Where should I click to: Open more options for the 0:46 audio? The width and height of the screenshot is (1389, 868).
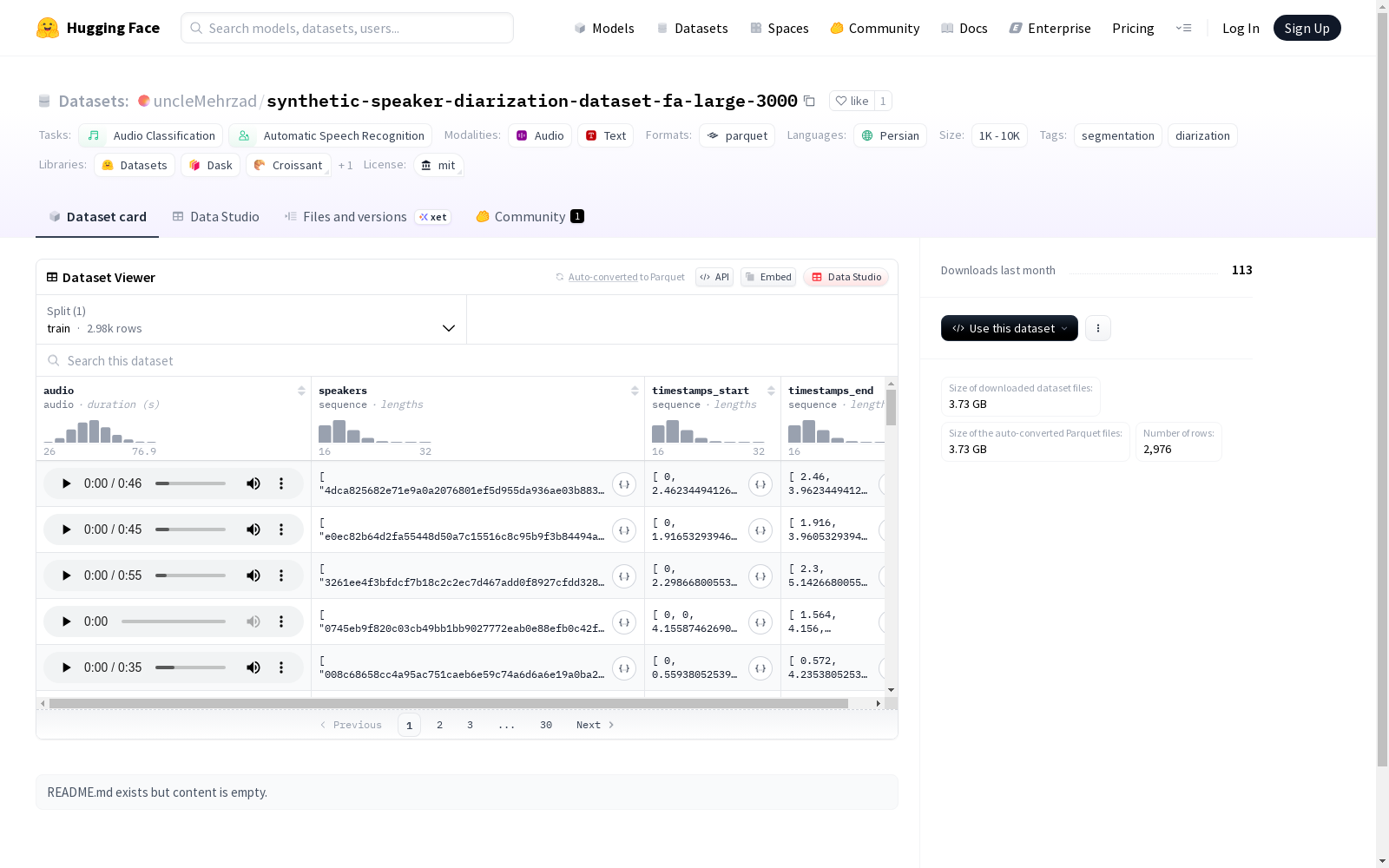tap(281, 483)
